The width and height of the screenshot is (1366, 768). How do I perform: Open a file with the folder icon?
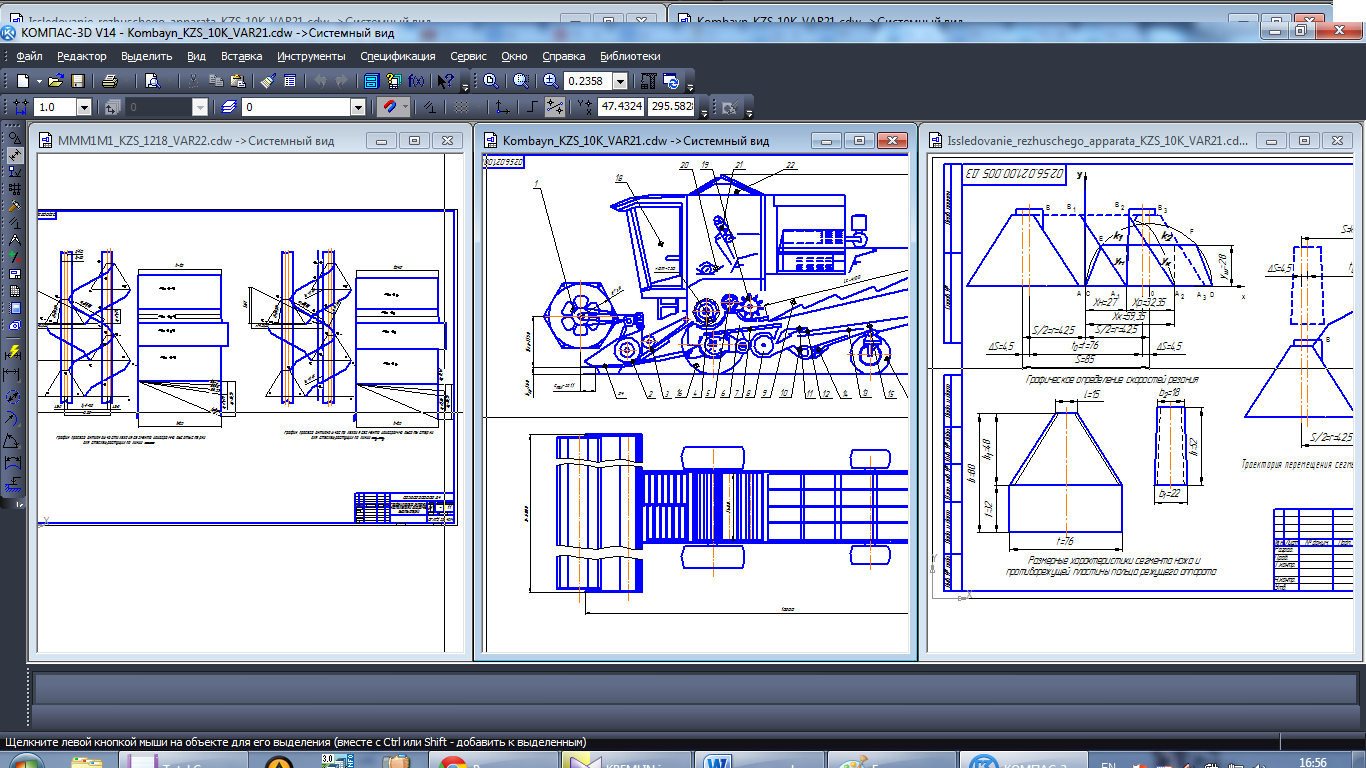[56, 81]
